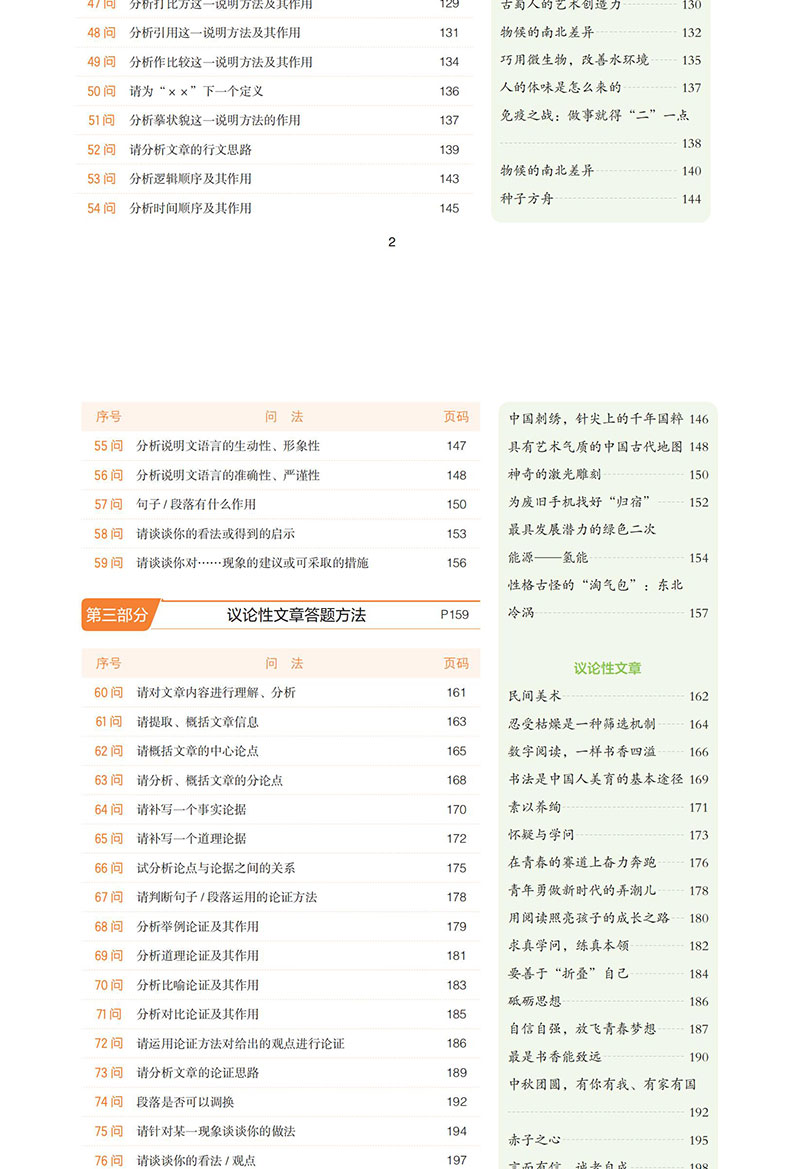Viewport: 790px width, 1169px height.
Task: Select "63问 请分析、概括文章的分论点"
Action: 280,781
